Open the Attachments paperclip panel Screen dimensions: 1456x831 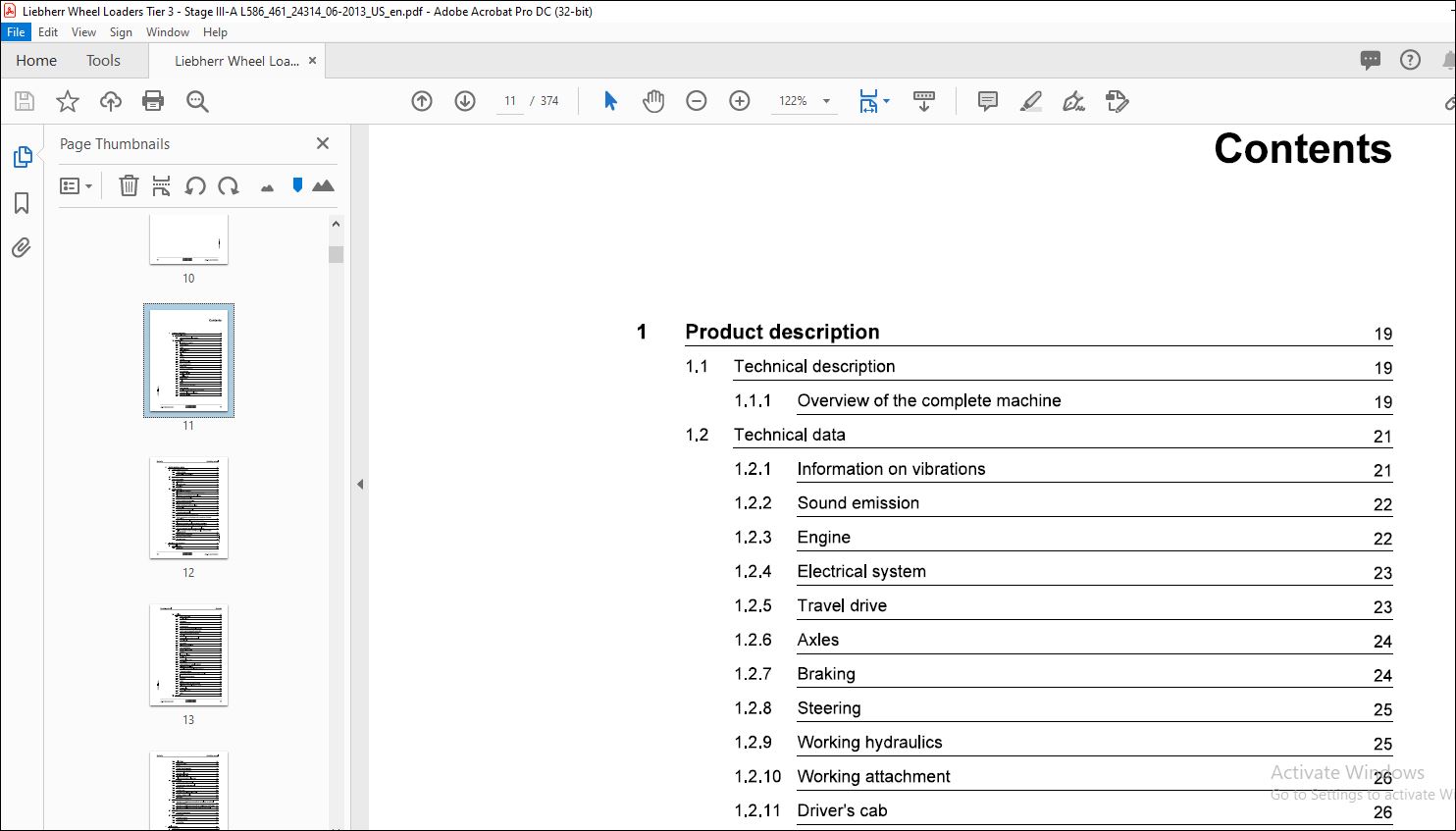[22, 247]
